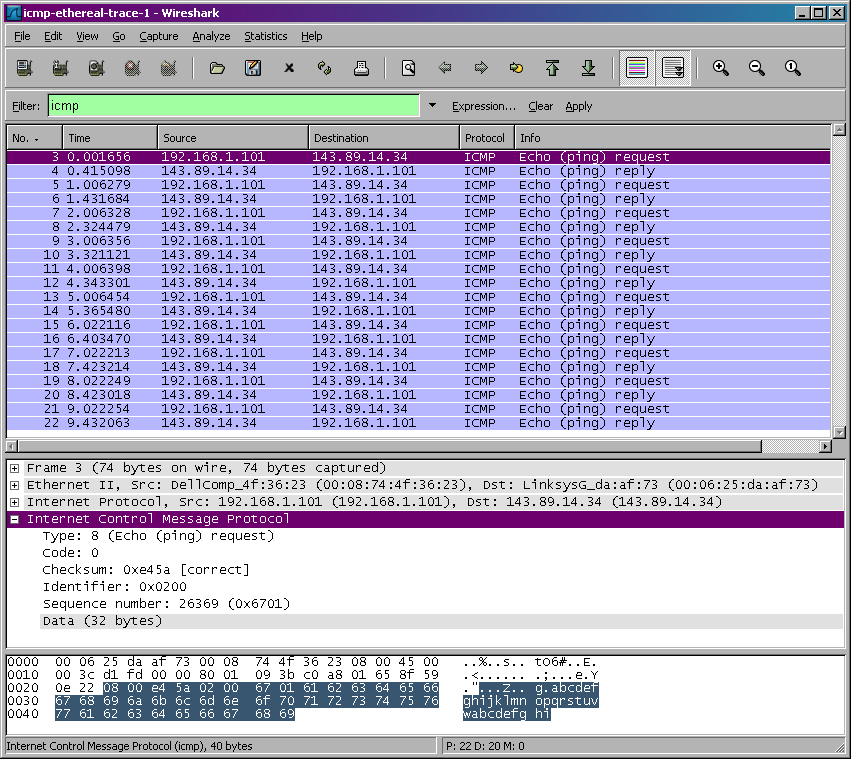Open the Statistics menu

(x=265, y=36)
